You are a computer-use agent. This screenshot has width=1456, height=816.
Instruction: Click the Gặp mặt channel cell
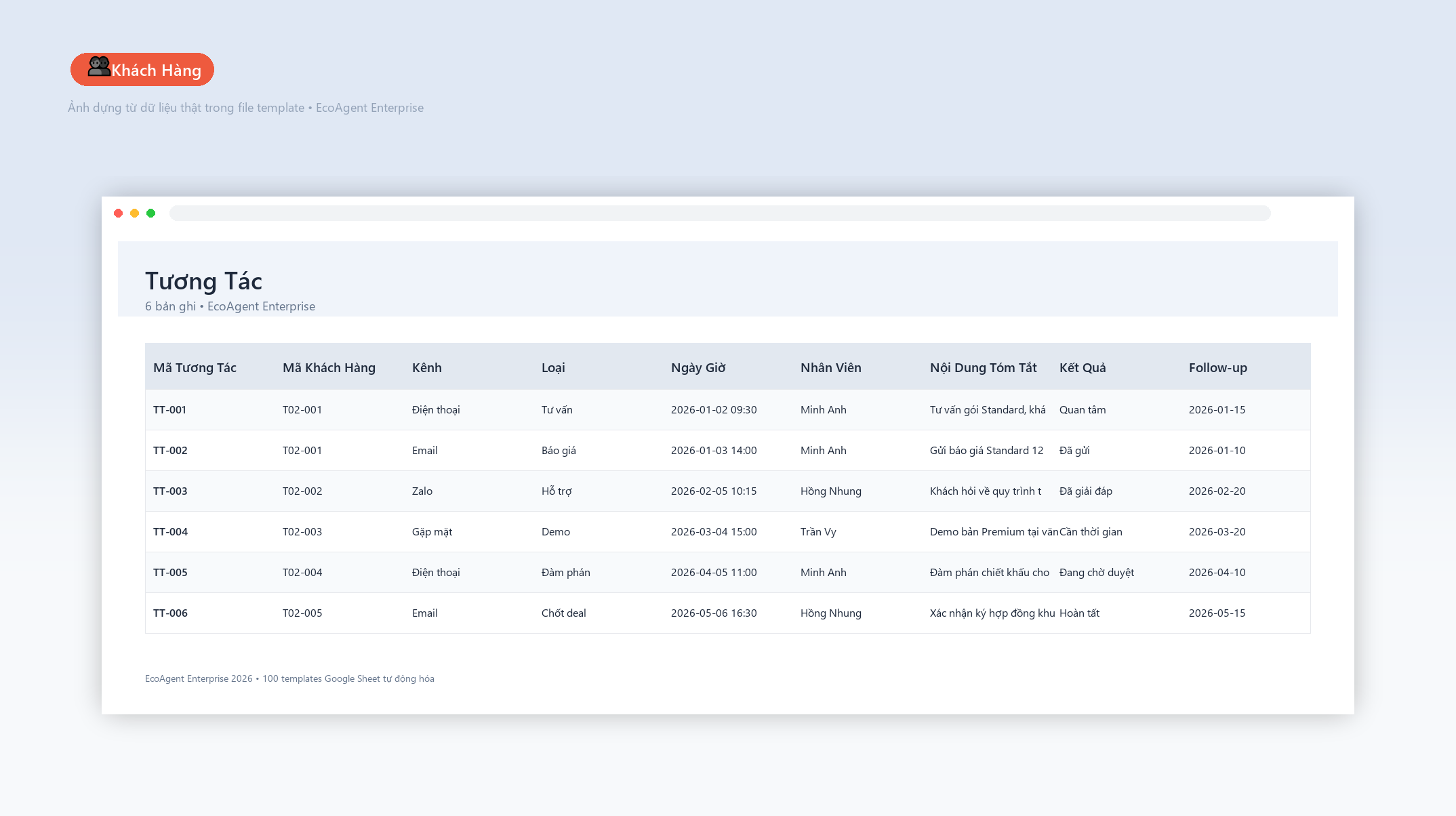coord(432,531)
